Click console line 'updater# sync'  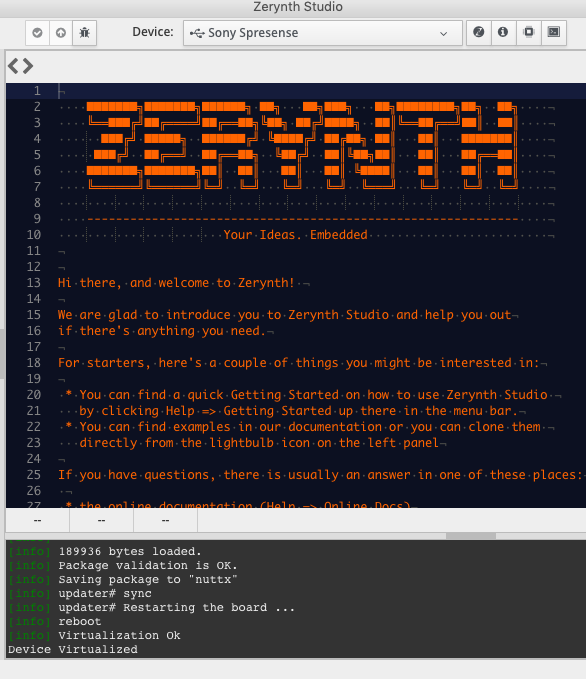coord(105,593)
